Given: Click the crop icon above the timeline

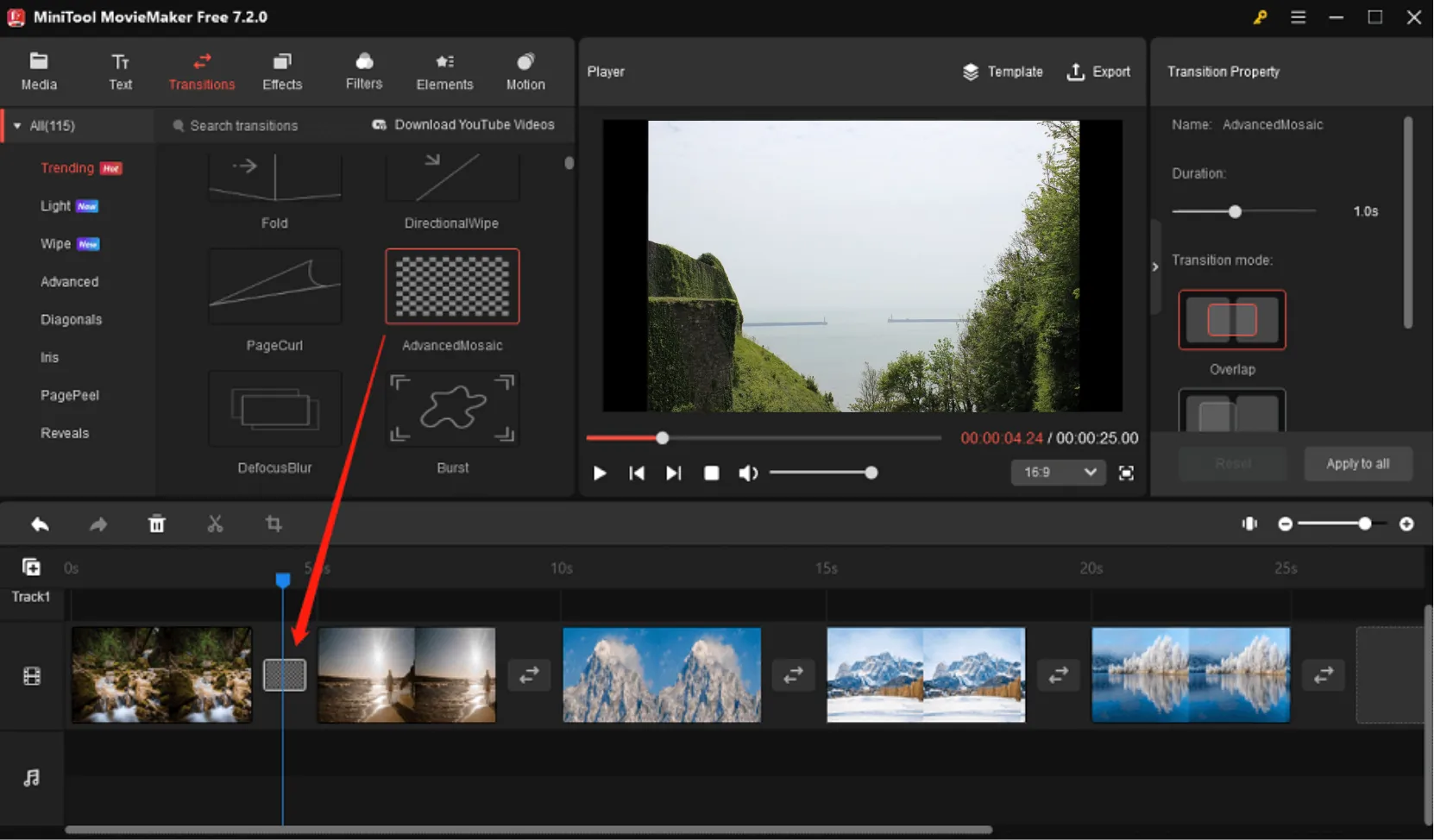Looking at the screenshot, I should (274, 523).
